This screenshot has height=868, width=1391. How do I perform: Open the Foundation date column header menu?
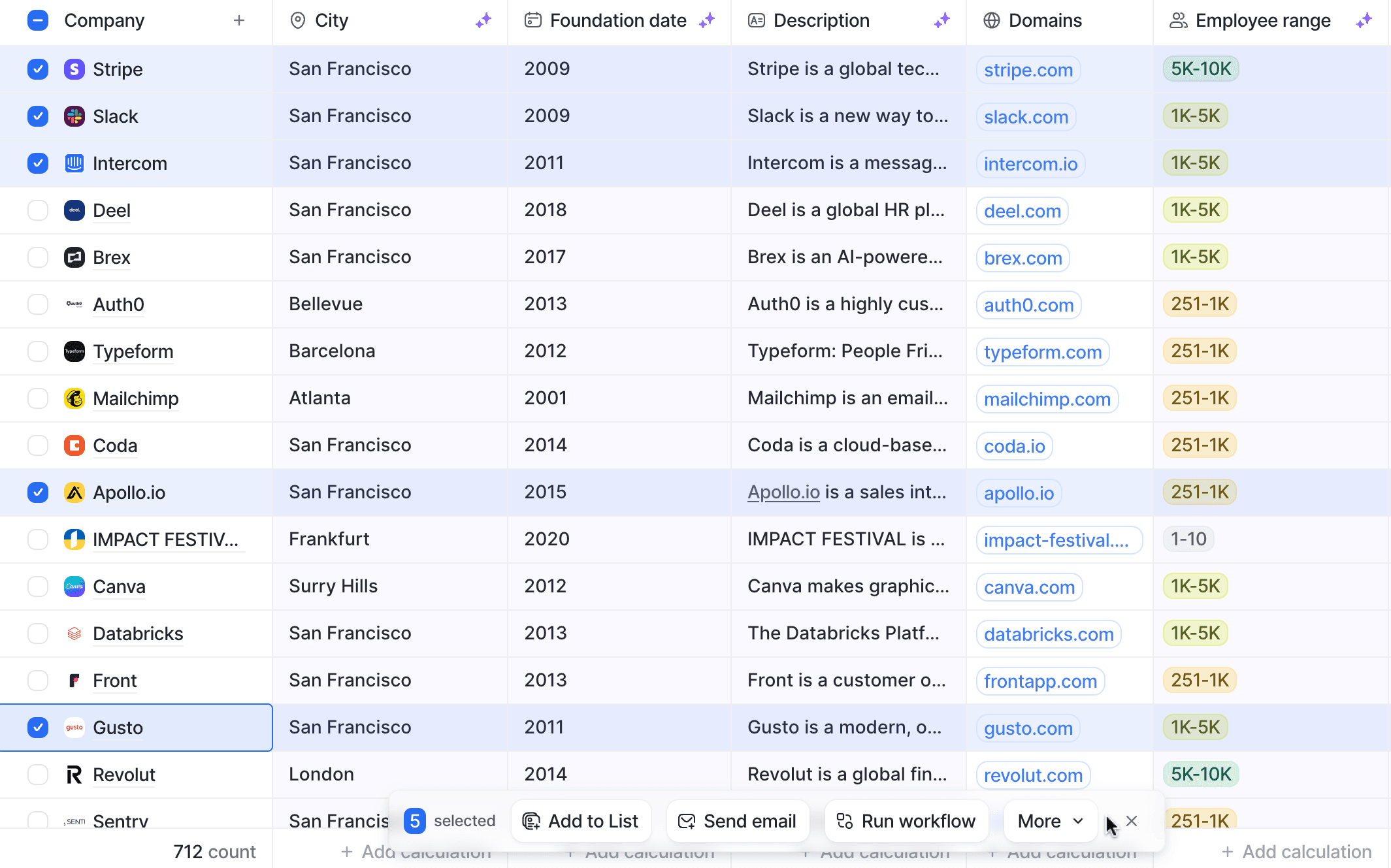618,21
